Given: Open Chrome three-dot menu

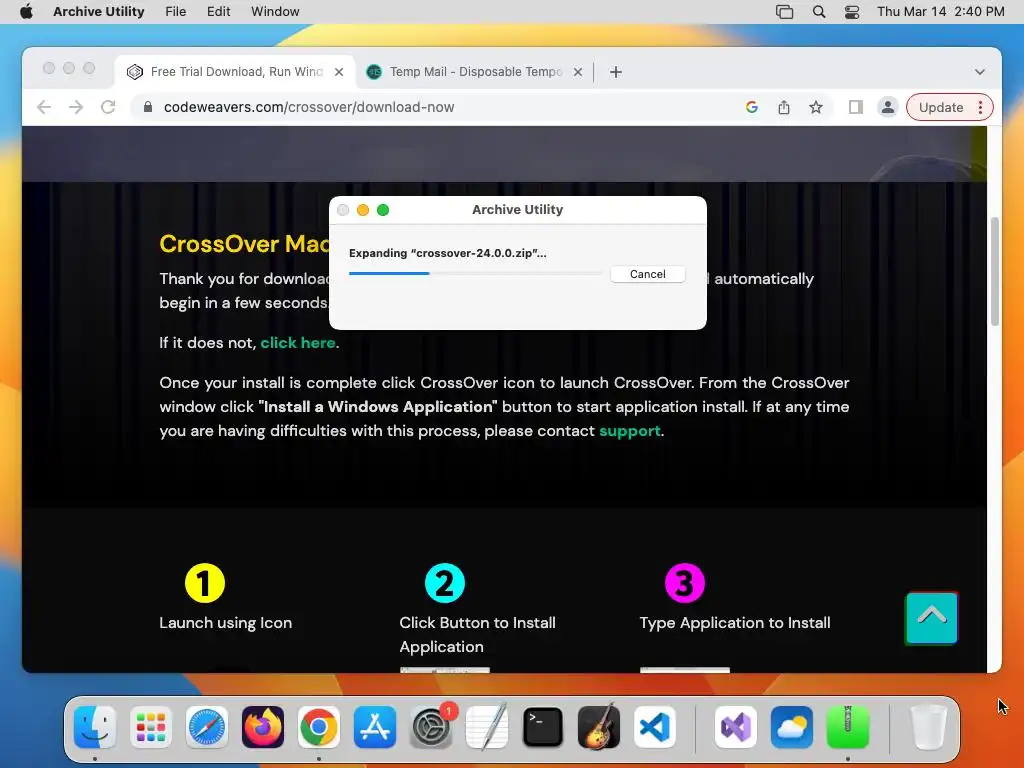Looking at the screenshot, I should click(x=980, y=107).
